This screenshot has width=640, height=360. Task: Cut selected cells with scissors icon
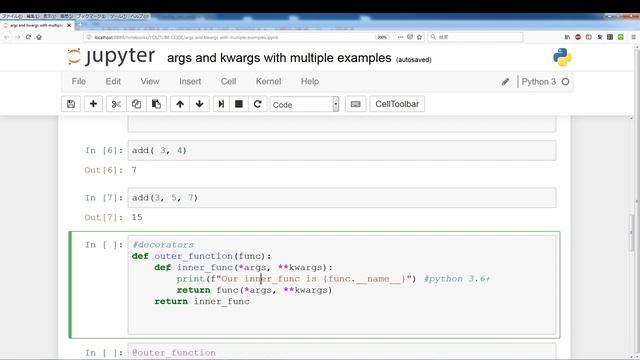tap(116, 104)
